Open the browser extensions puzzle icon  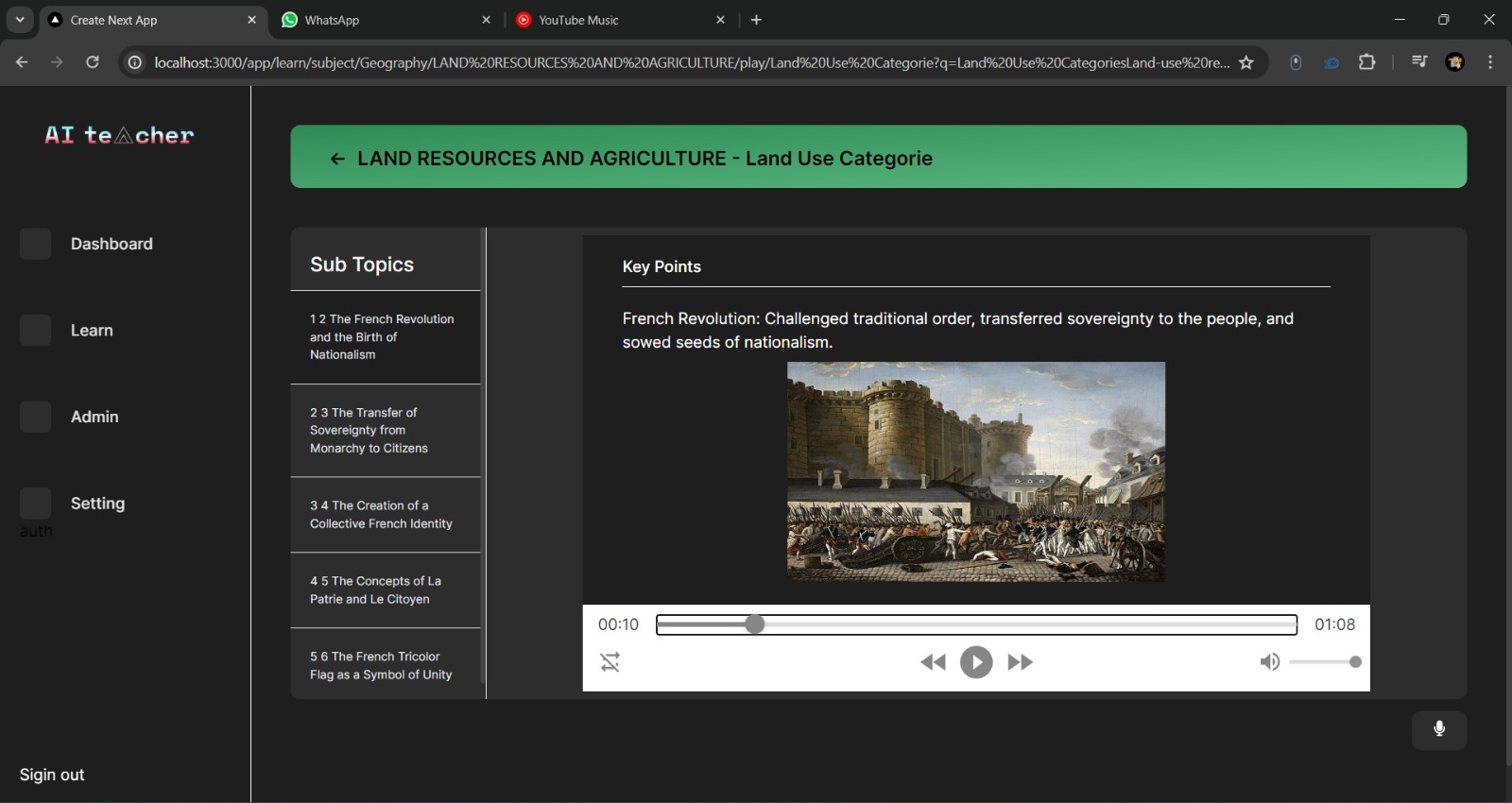pos(1366,62)
